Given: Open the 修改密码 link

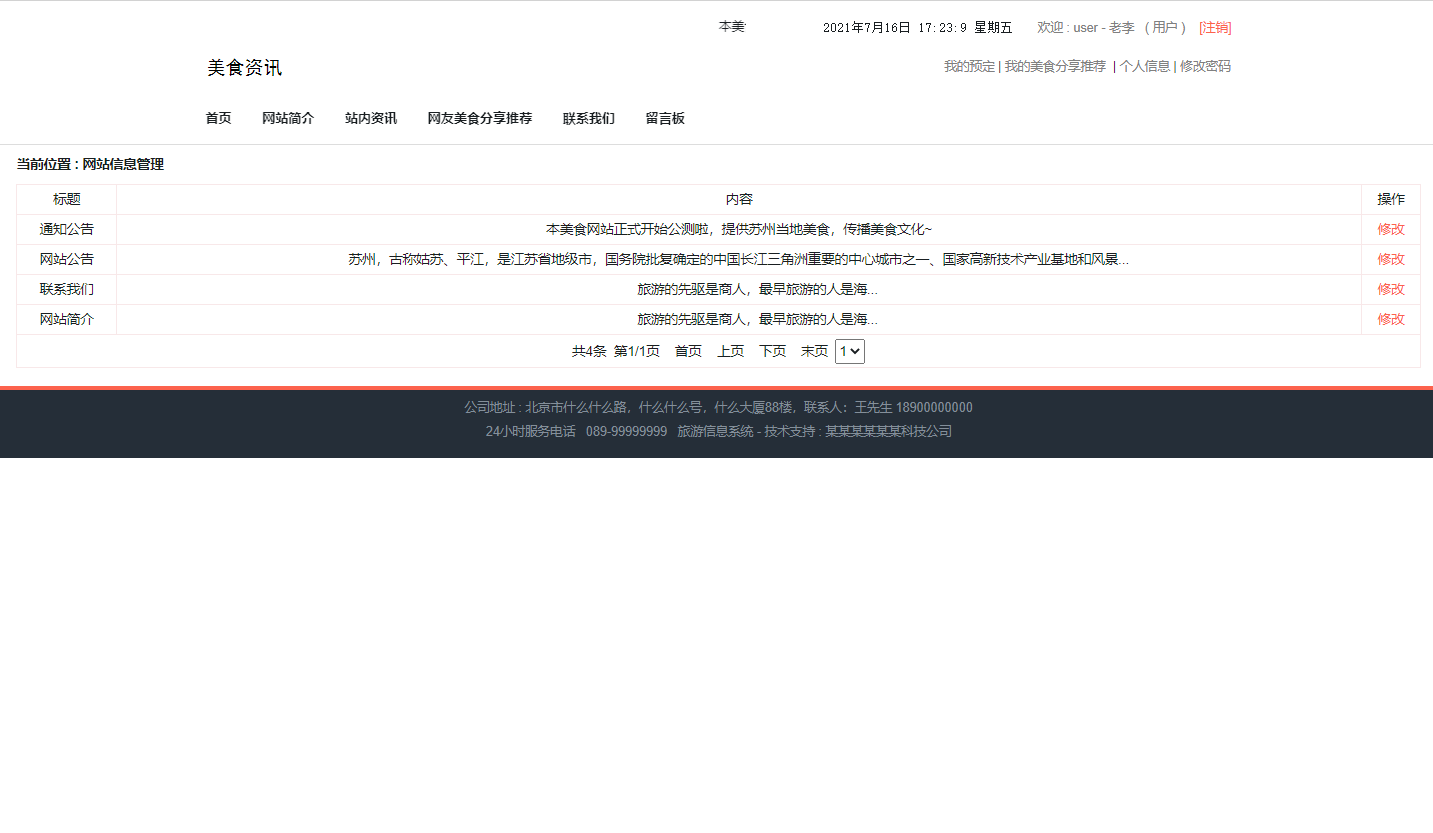Looking at the screenshot, I should click(x=1205, y=66).
